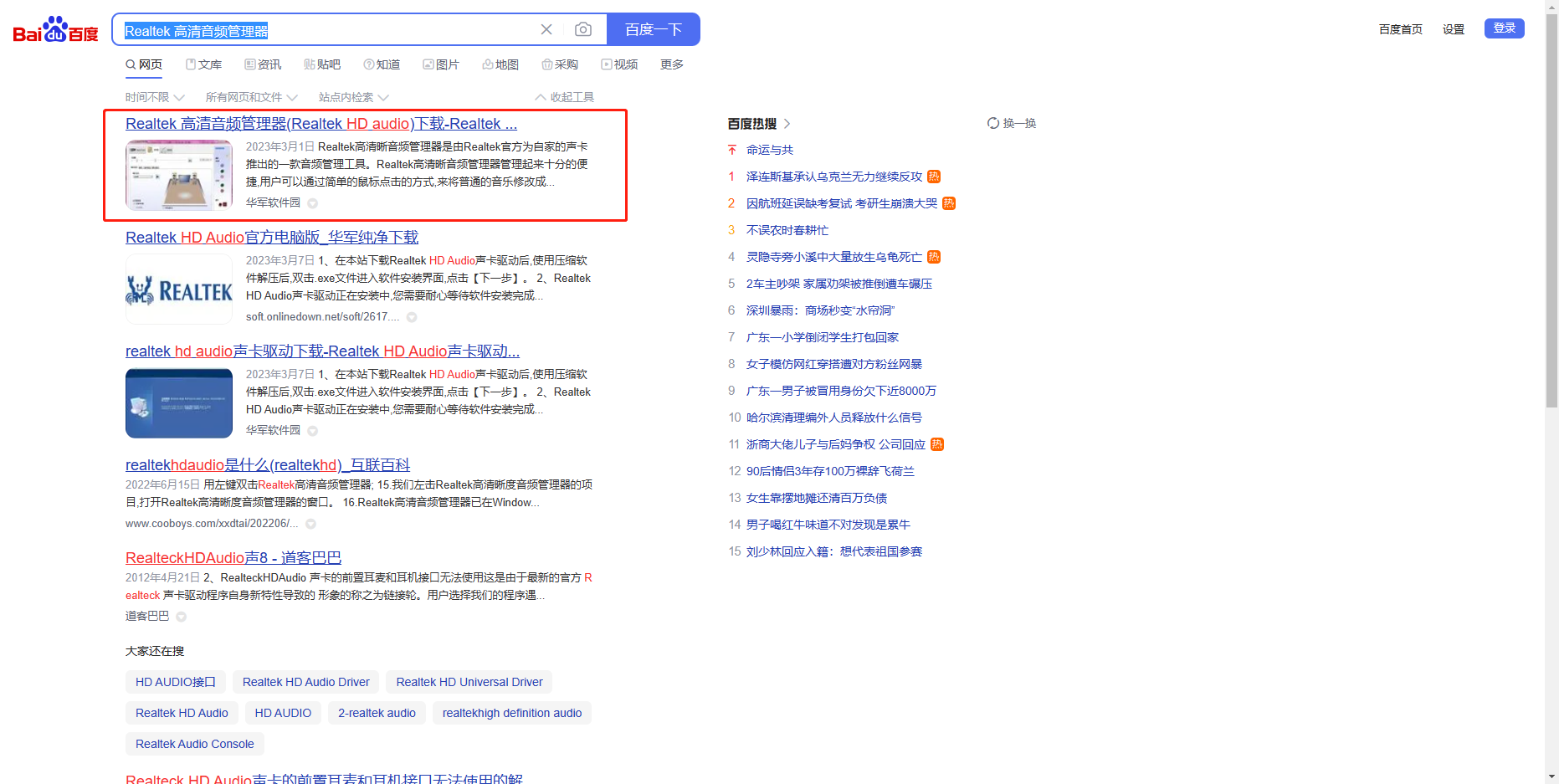
Task: Click the blue installer thumbnail of third result
Action: [179, 403]
